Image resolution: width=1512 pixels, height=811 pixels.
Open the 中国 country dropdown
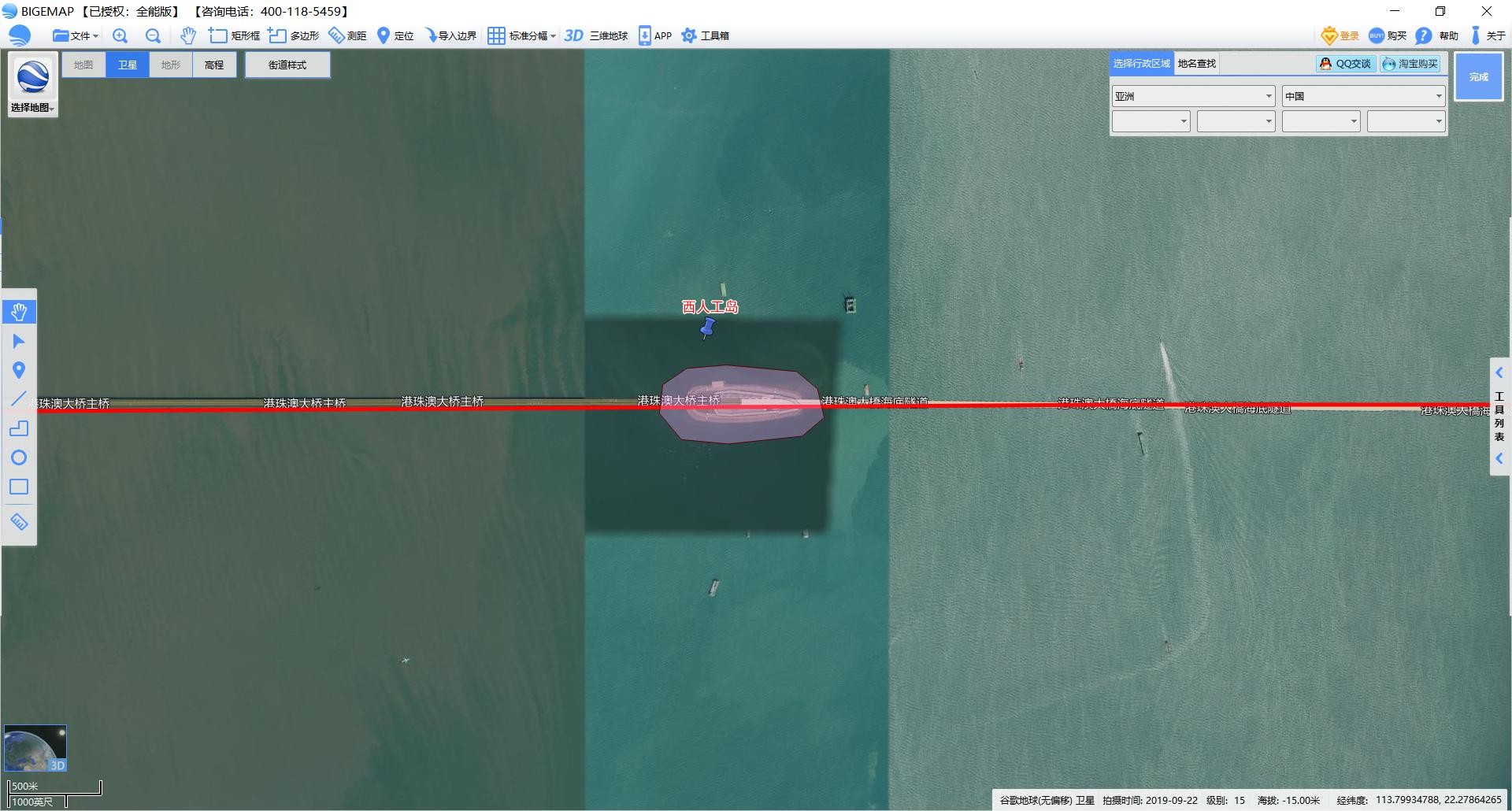[1363, 96]
